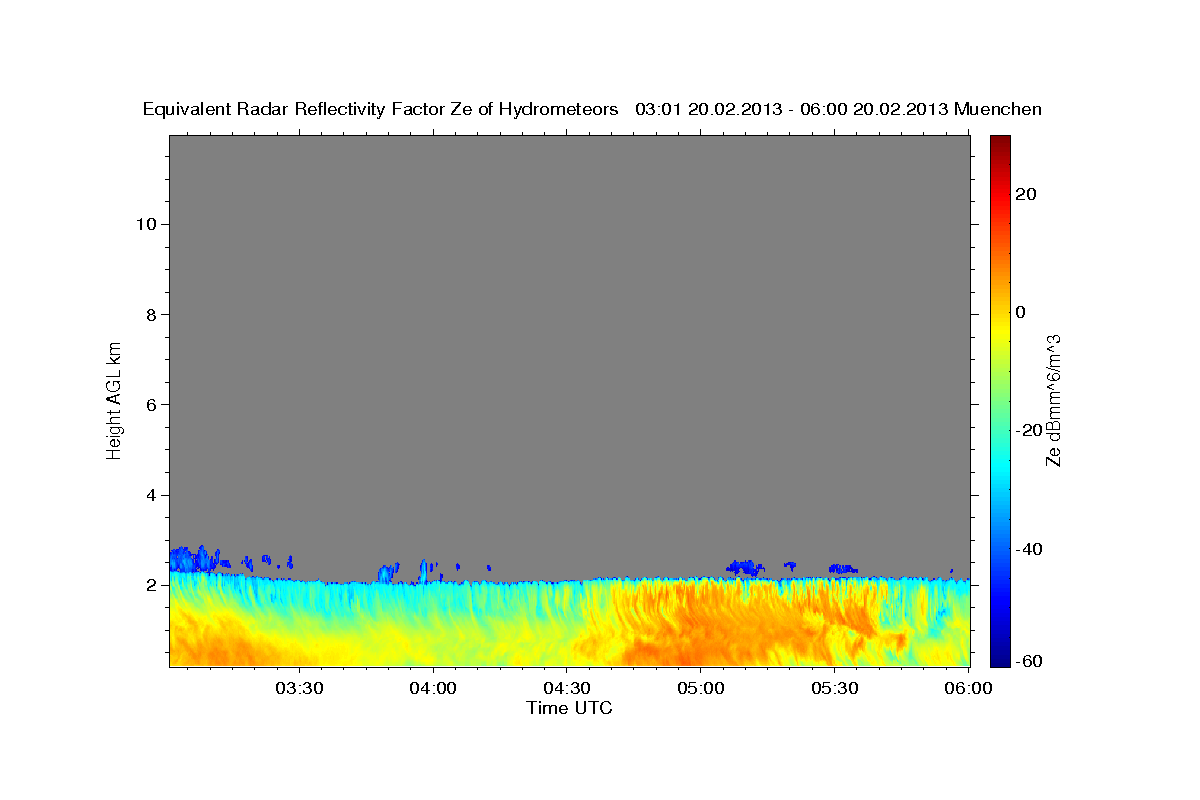The image size is (1200, 800).
Task: Click the orange high-reflectivity region near 05:00
Action: click(x=700, y=625)
